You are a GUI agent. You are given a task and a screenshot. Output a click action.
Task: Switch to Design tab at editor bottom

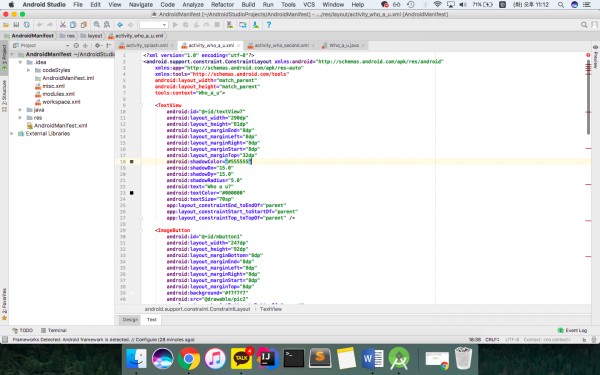130,320
